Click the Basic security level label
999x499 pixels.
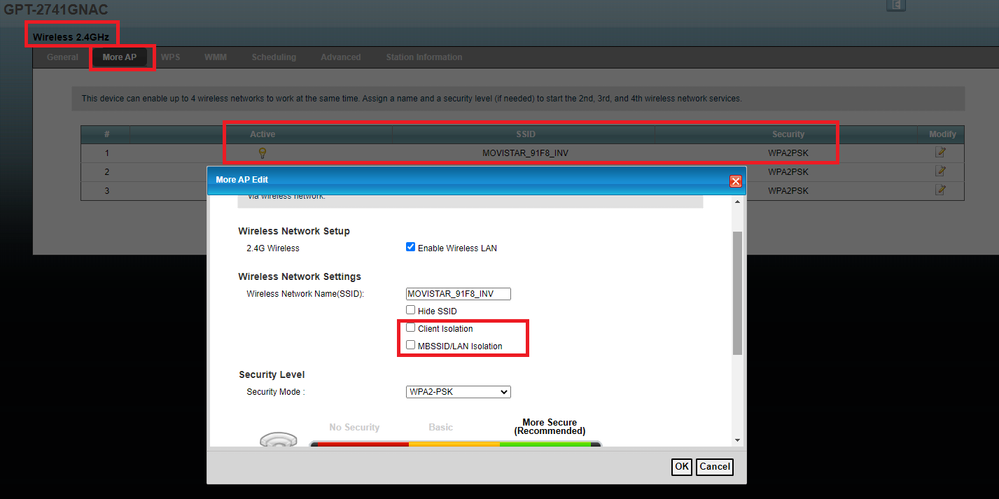pyautogui.click(x=441, y=427)
